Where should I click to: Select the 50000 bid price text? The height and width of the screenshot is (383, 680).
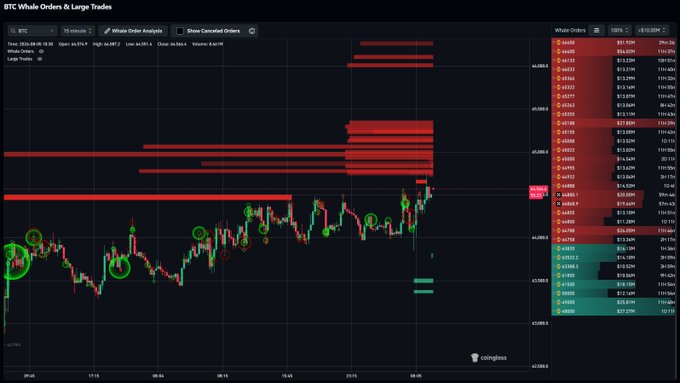pos(568,293)
